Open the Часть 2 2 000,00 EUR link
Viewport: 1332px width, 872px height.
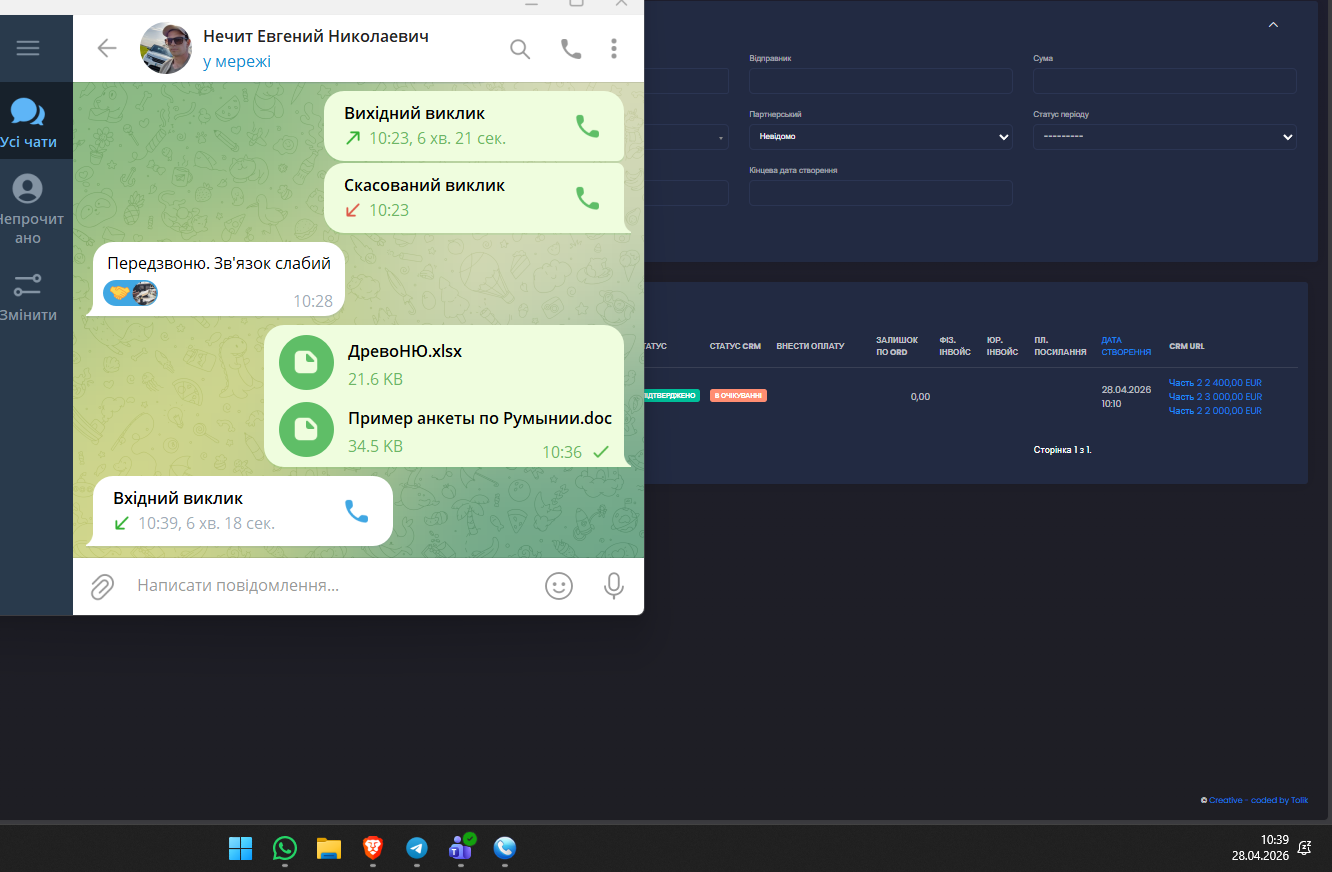point(1215,410)
